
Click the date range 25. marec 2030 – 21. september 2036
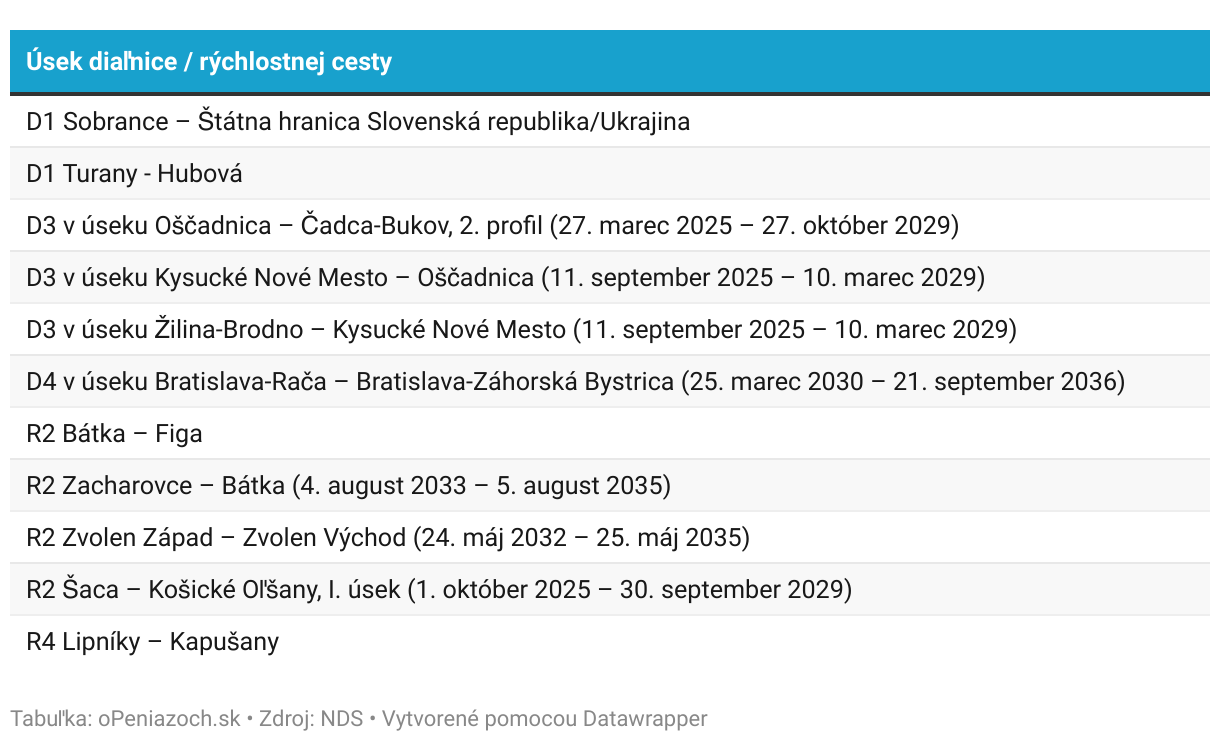(x=903, y=382)
